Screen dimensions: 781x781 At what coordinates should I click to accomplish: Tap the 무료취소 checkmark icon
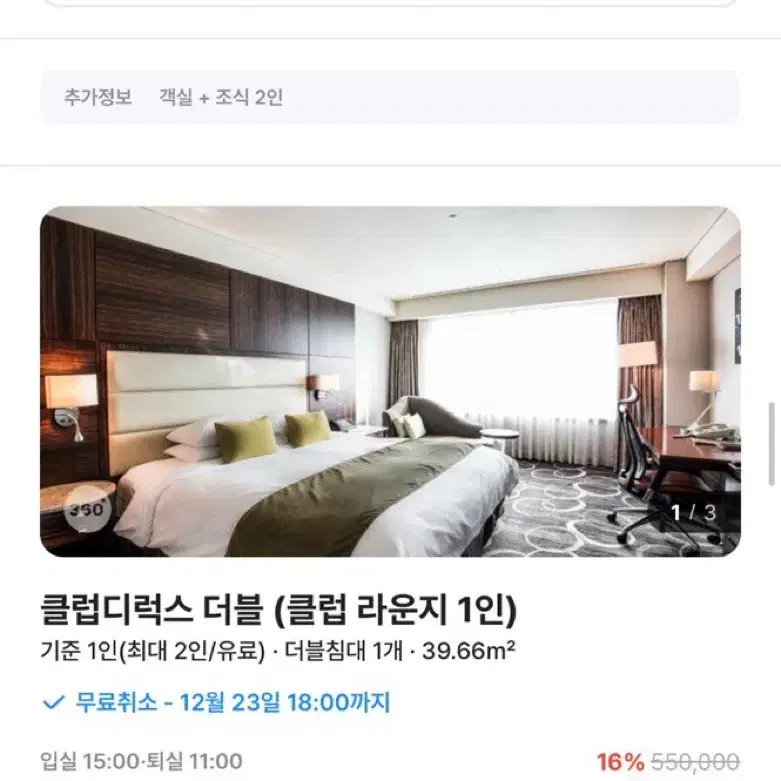pyautogui.click(x=53, y=702)
